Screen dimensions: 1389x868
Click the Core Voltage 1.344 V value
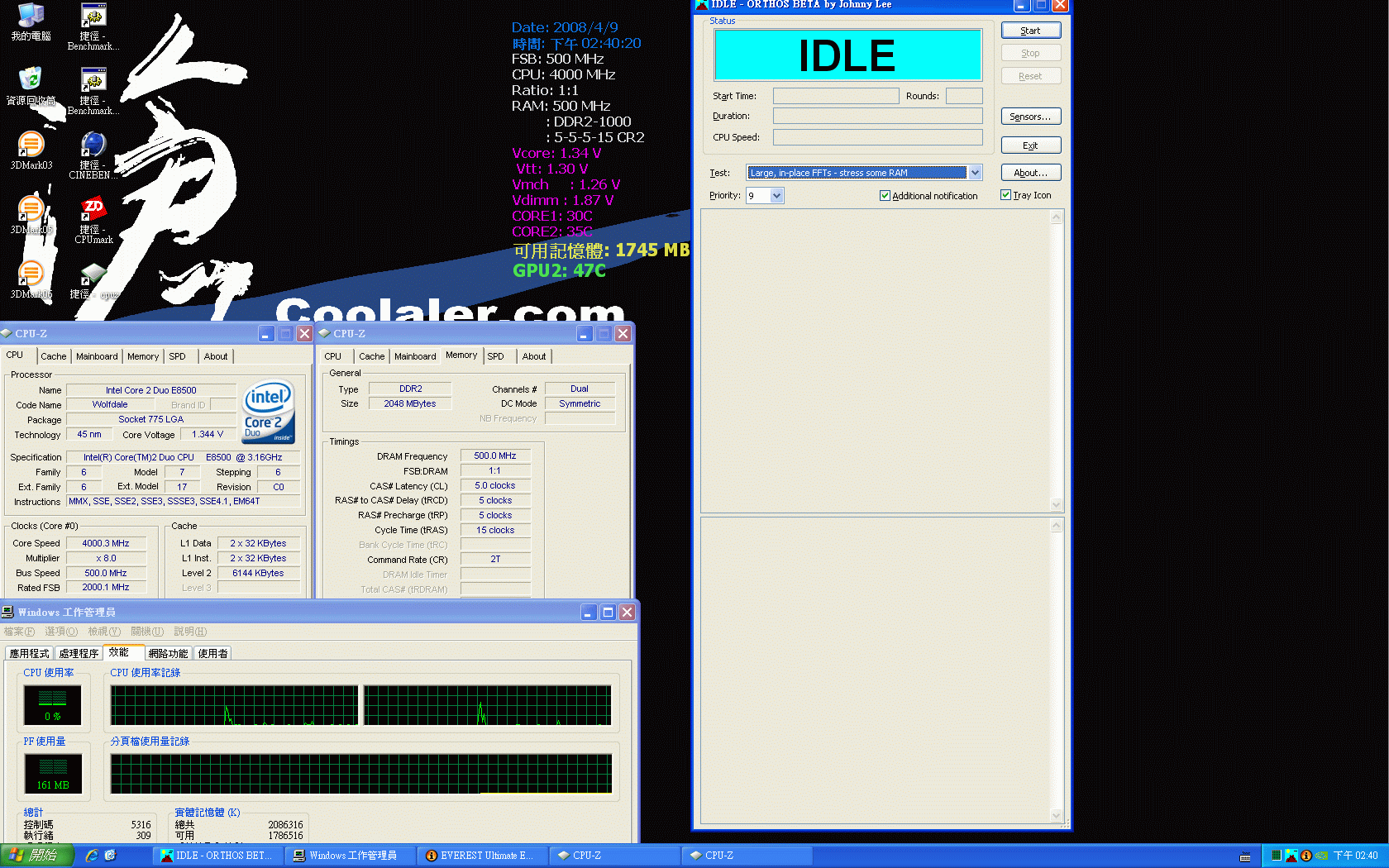point(208,434)
